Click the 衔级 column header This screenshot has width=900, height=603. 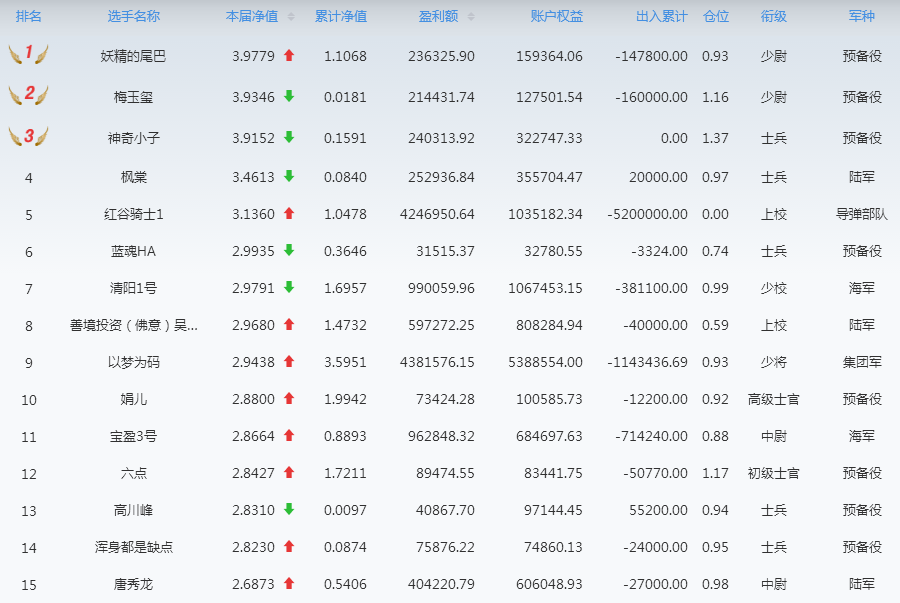[x=773, y=17]
